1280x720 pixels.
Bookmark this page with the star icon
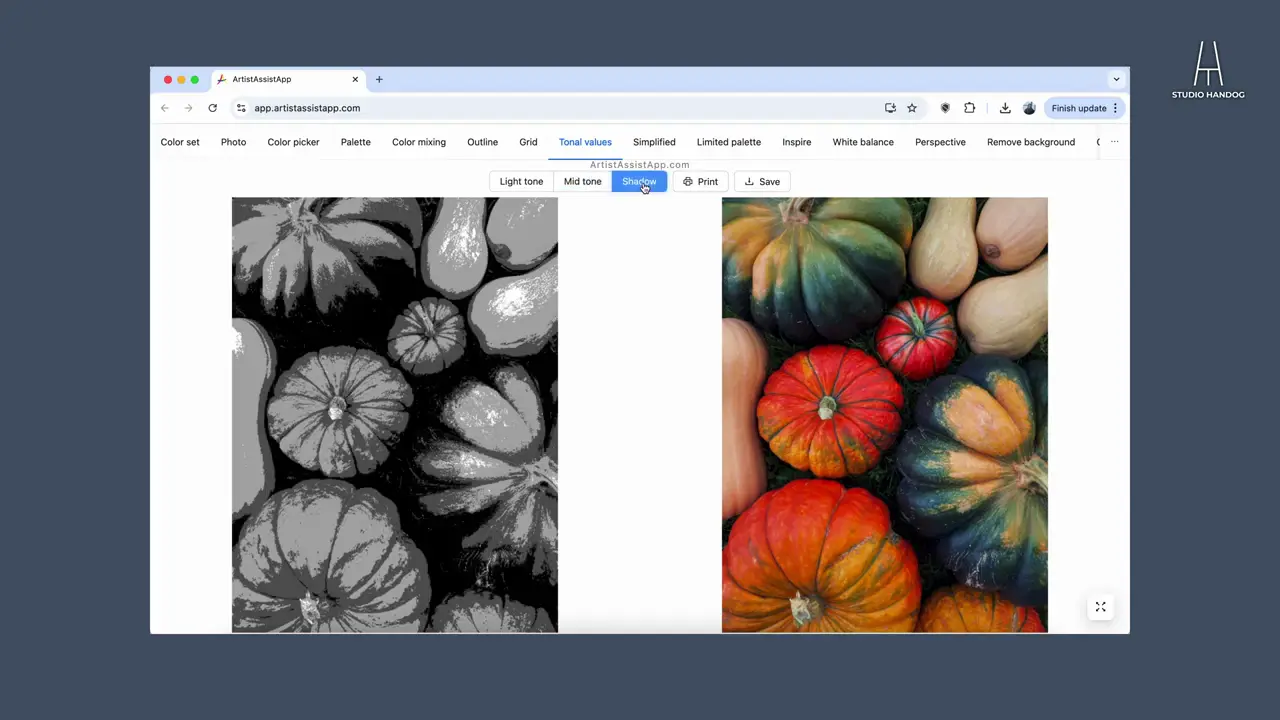[912, 108]
